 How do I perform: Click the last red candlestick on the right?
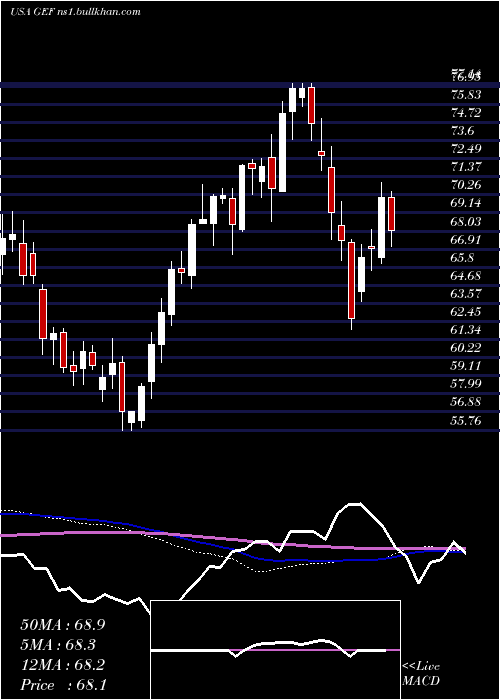pos(392,214)
